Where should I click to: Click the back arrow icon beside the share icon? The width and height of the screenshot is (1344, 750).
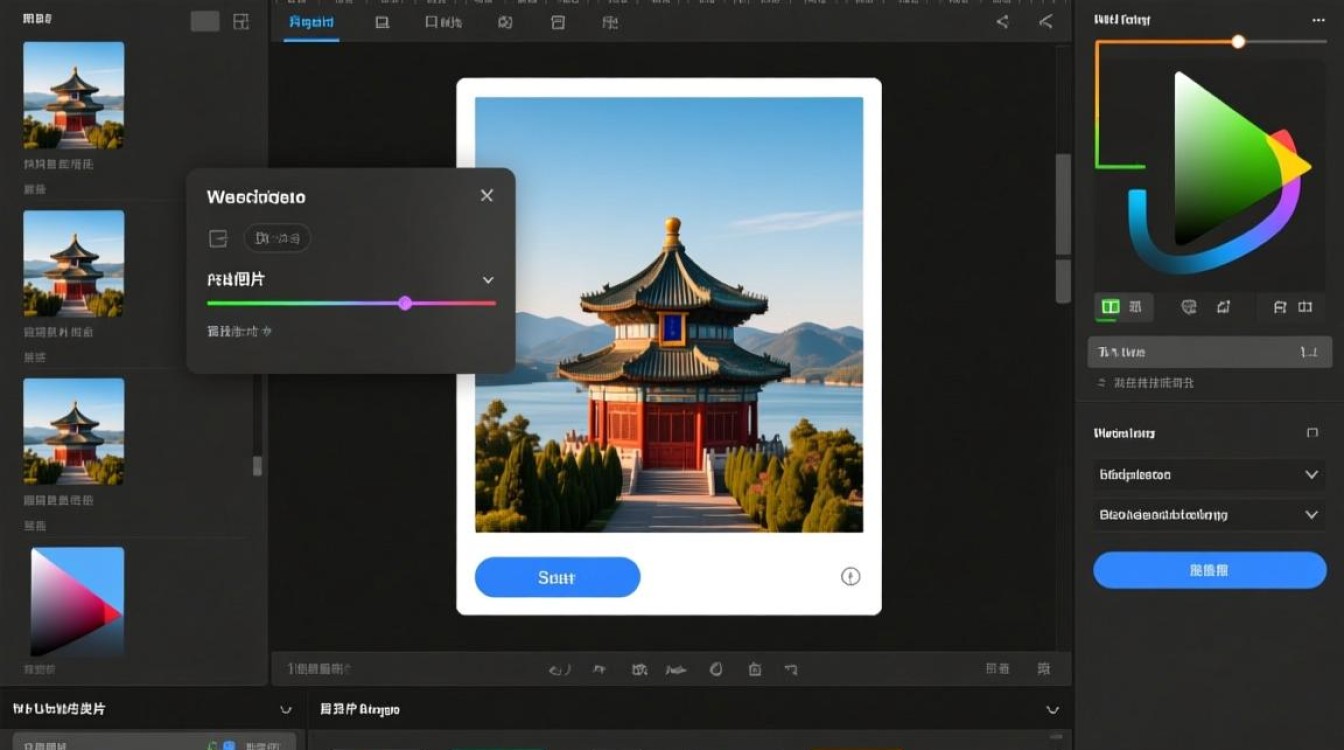(x=1046, y=22)
